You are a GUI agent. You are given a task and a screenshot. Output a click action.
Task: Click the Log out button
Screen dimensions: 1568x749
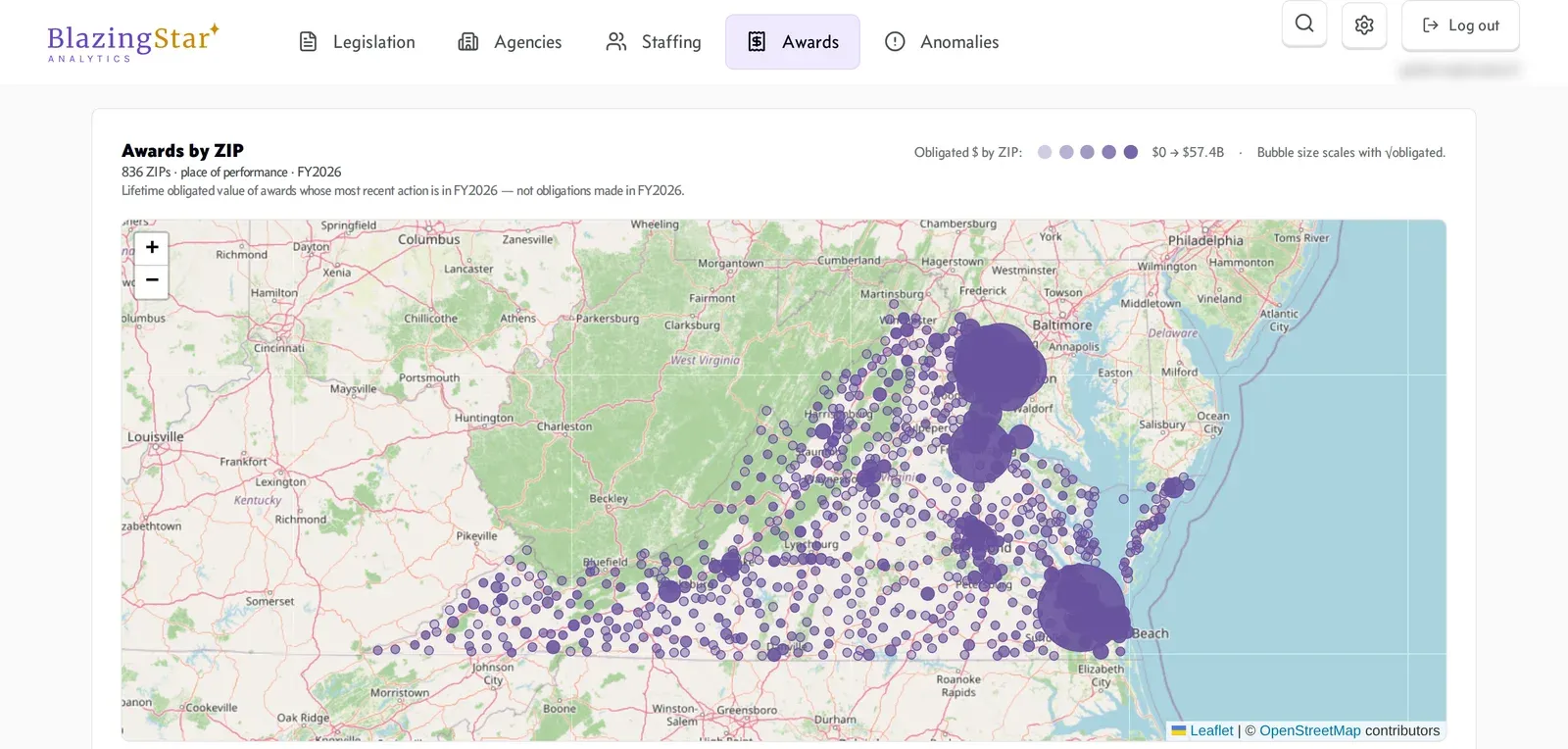[x=1460, y=25]
